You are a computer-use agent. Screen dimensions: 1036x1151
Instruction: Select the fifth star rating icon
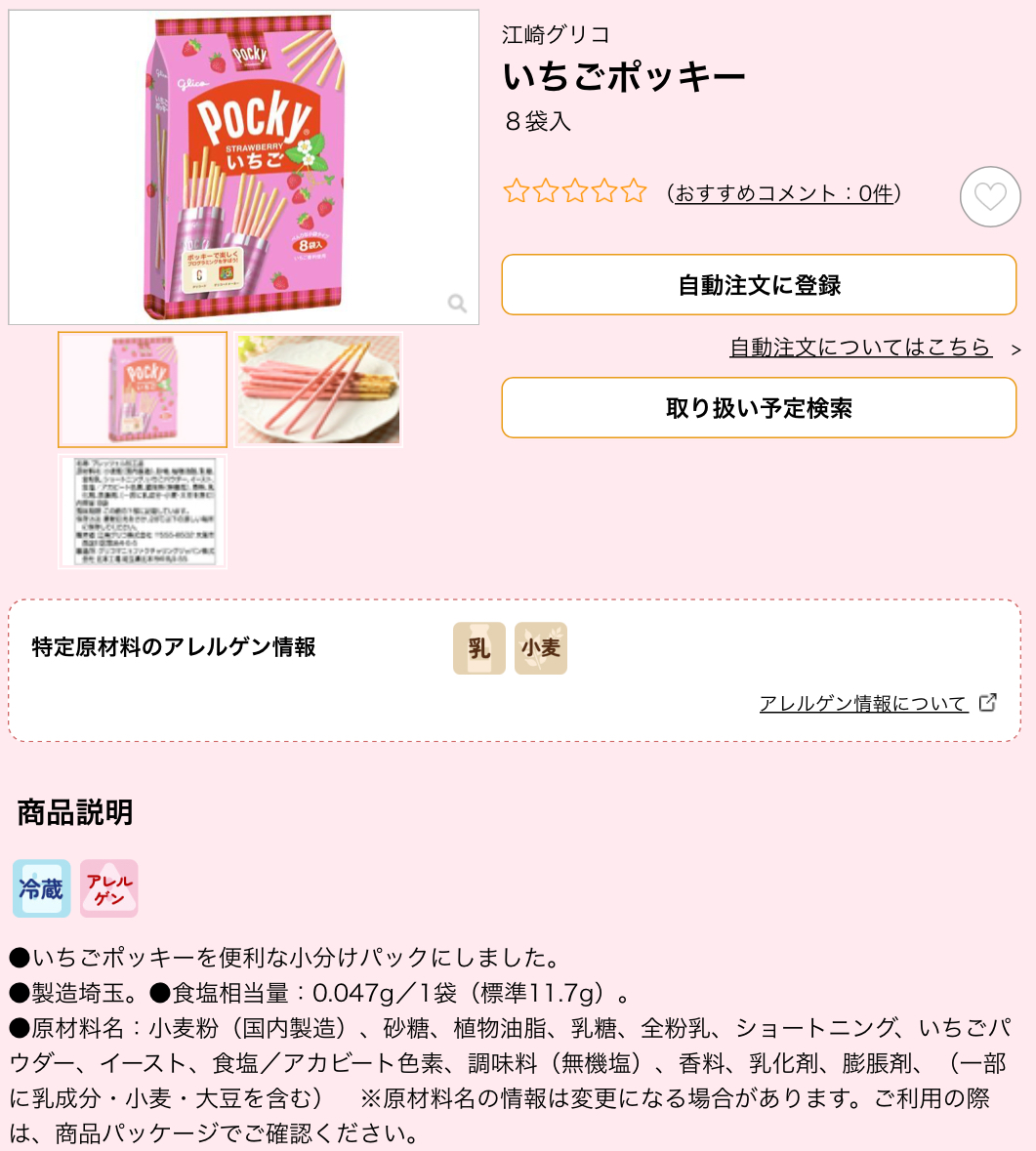tap(634, 191)
